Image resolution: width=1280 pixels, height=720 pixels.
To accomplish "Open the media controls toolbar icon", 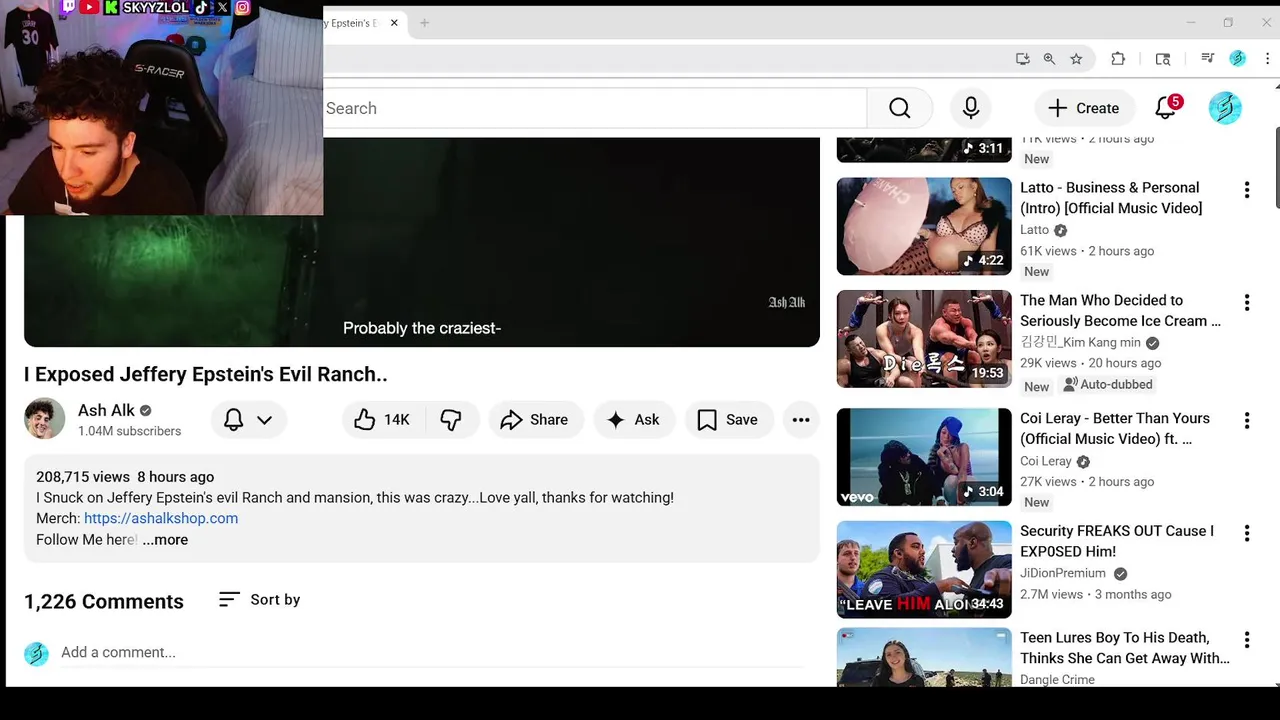I will (1207, 59).
